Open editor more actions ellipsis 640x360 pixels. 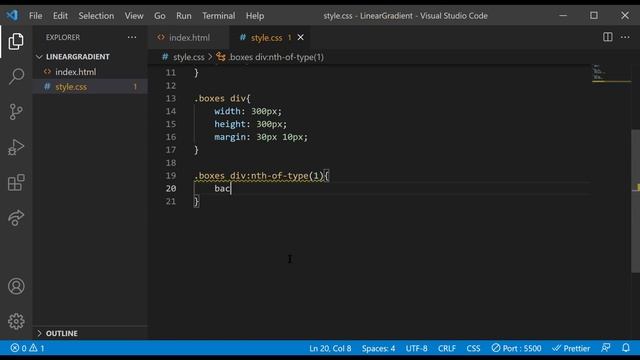(625, 37)
